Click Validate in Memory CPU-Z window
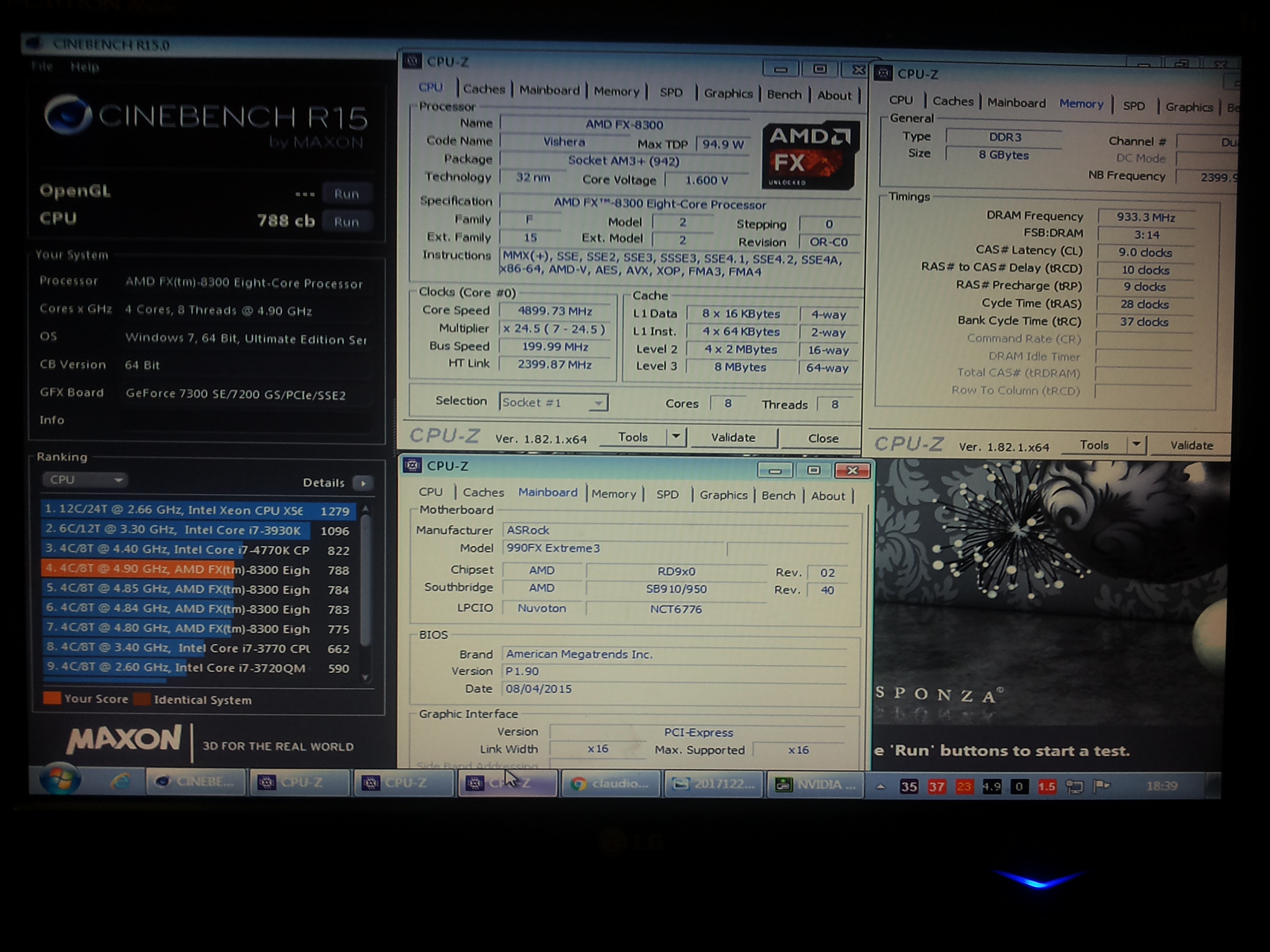Viewport: 1270px width, 952px height. click(1191, 445)
